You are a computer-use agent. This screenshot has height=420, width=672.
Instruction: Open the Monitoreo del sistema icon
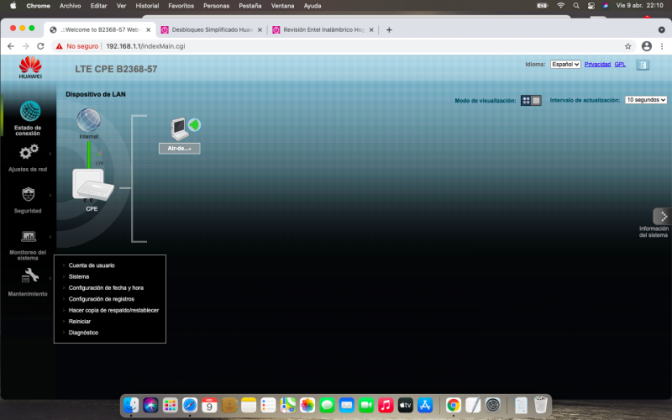coord(29,236)
